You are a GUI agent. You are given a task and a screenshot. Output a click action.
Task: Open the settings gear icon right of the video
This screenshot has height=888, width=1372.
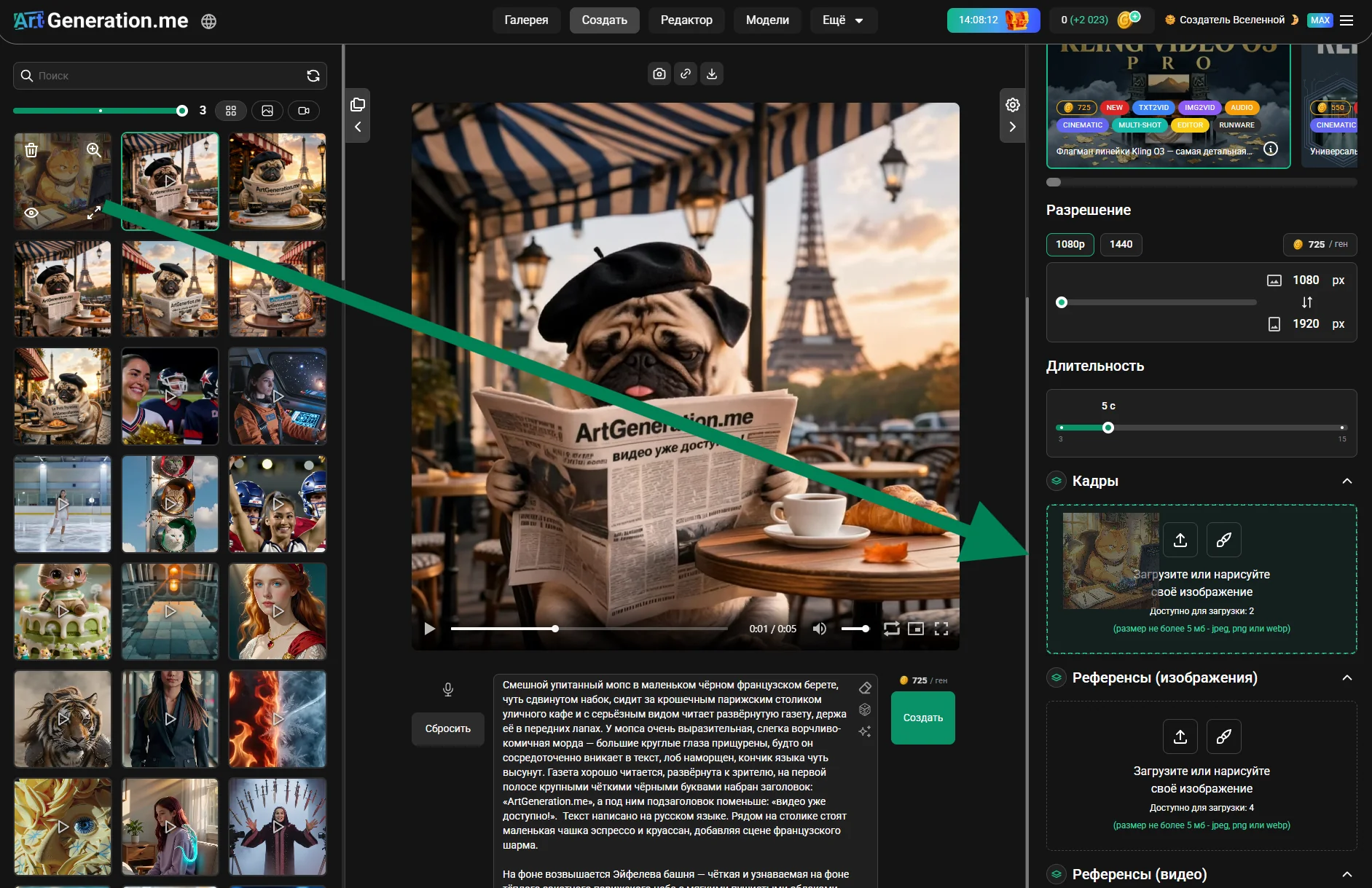(1013, 104)
